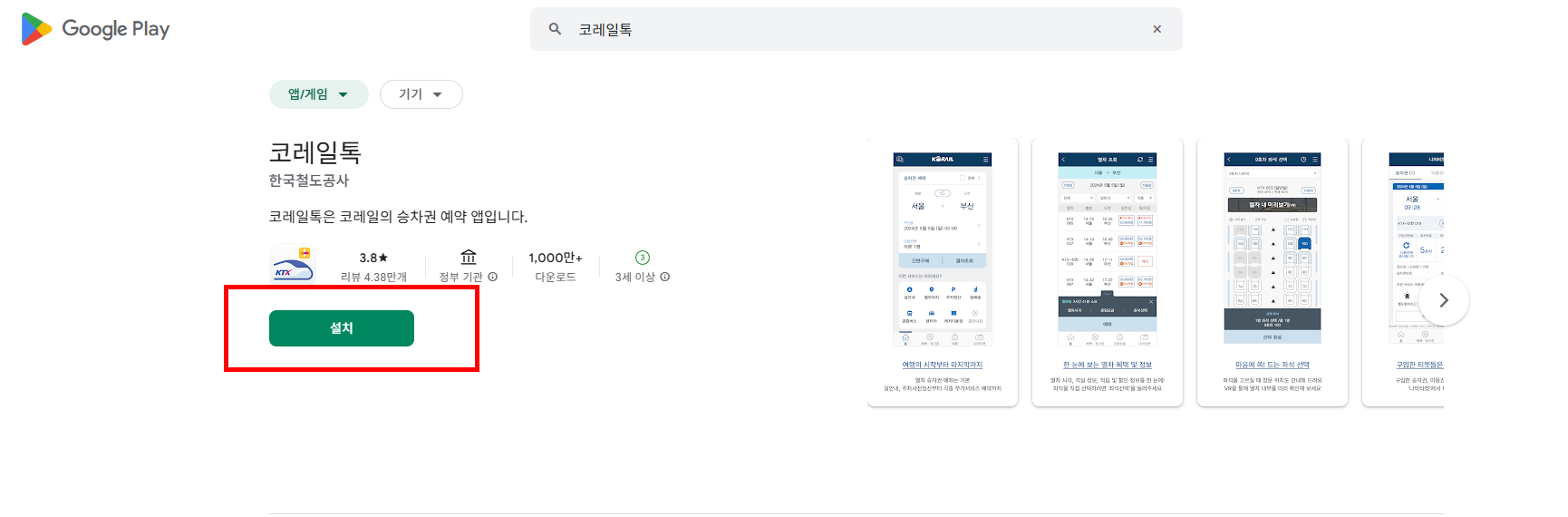Image resolution: width=1568 pixels, height=517 pixels.
Task: Open the 코레일톡 app title
Action: pos(315,152)
